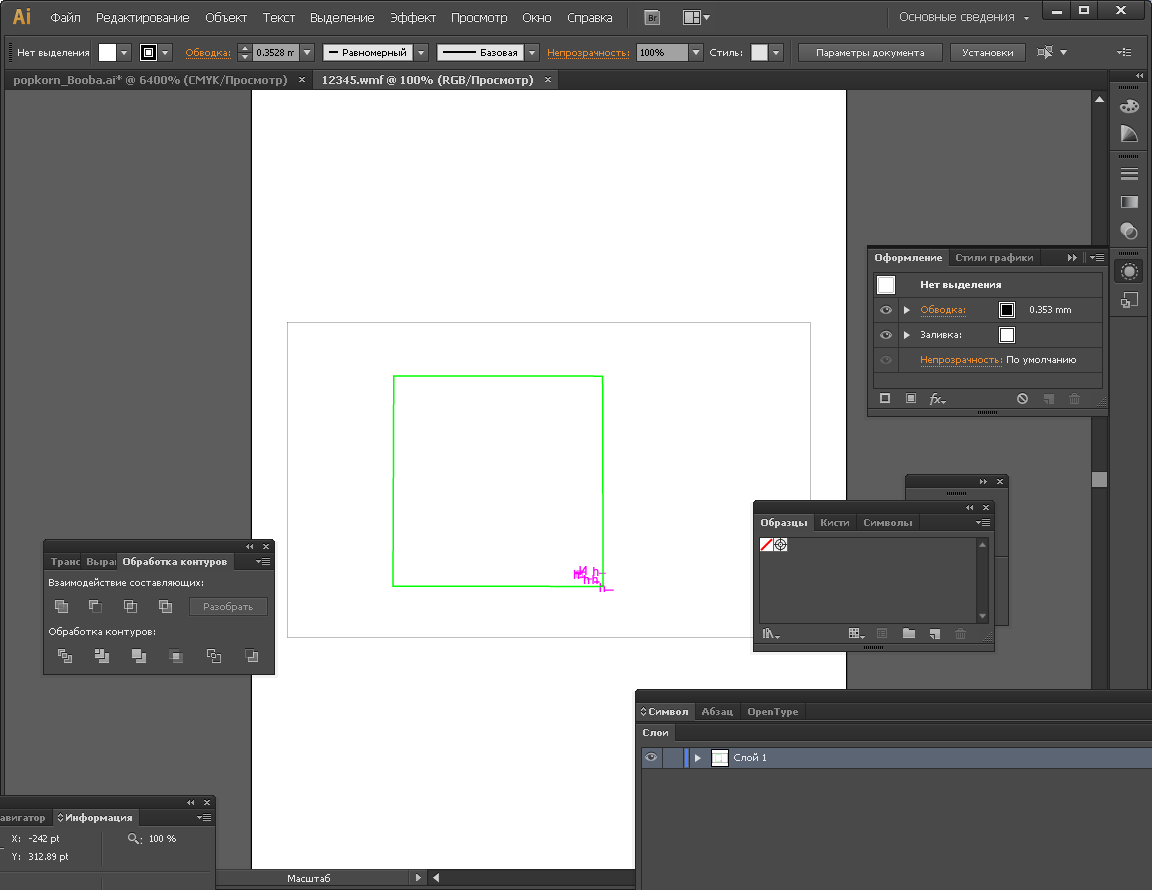The height and width of the screenshot is (890, 1152).
Task: Hide the Заливка attribute using eye icon
Action: [x=885, y=335]
